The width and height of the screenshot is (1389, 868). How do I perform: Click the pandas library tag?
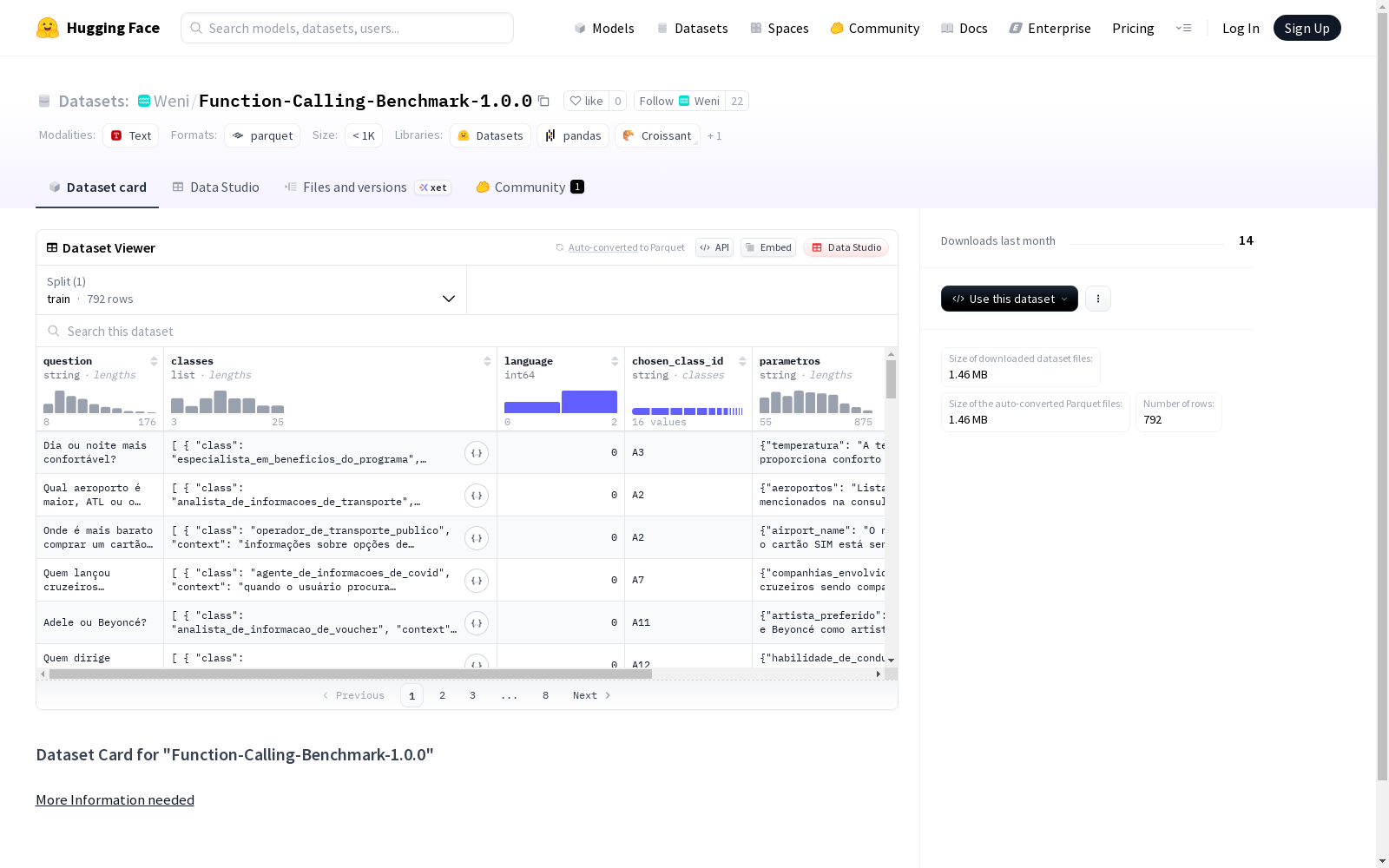(573, 135)
